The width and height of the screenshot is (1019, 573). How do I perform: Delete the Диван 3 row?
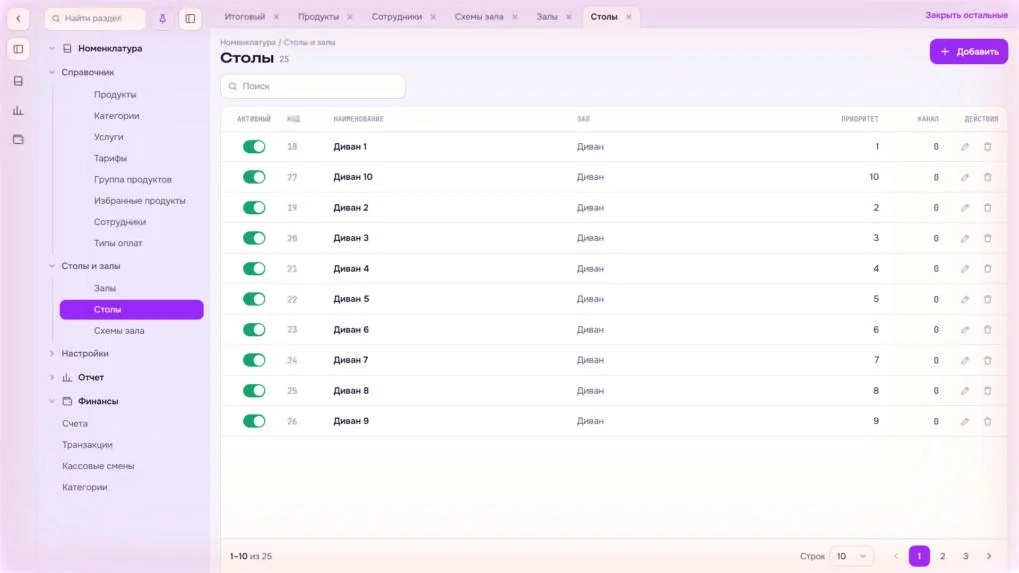(988, 238)
